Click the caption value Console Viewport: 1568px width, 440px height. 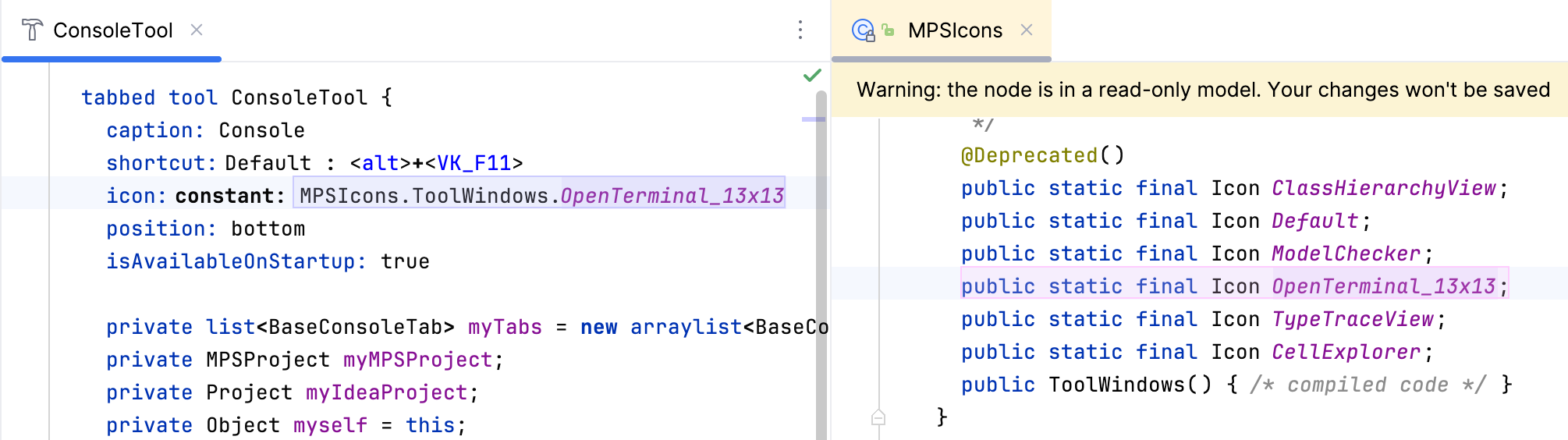click(261, 130)
